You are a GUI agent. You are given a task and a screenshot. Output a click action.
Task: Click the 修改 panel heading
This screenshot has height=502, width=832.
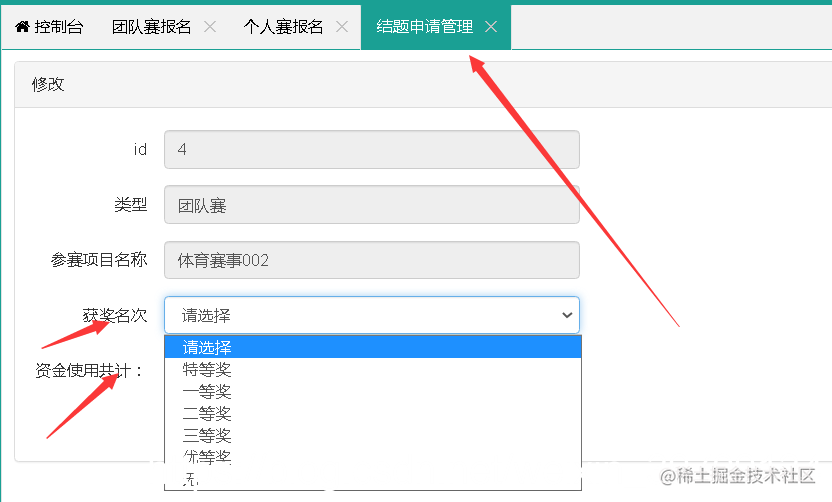pos(48,84)
